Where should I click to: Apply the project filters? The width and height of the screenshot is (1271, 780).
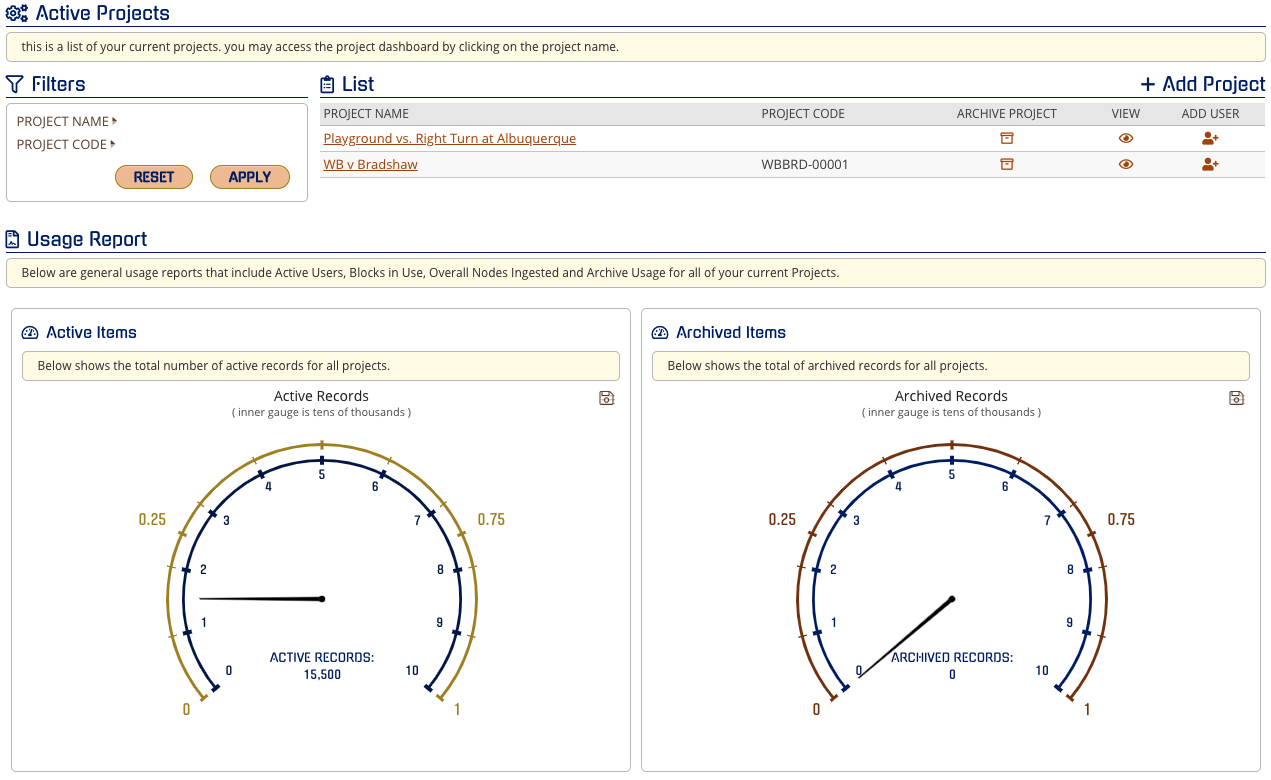pos(250,177)
